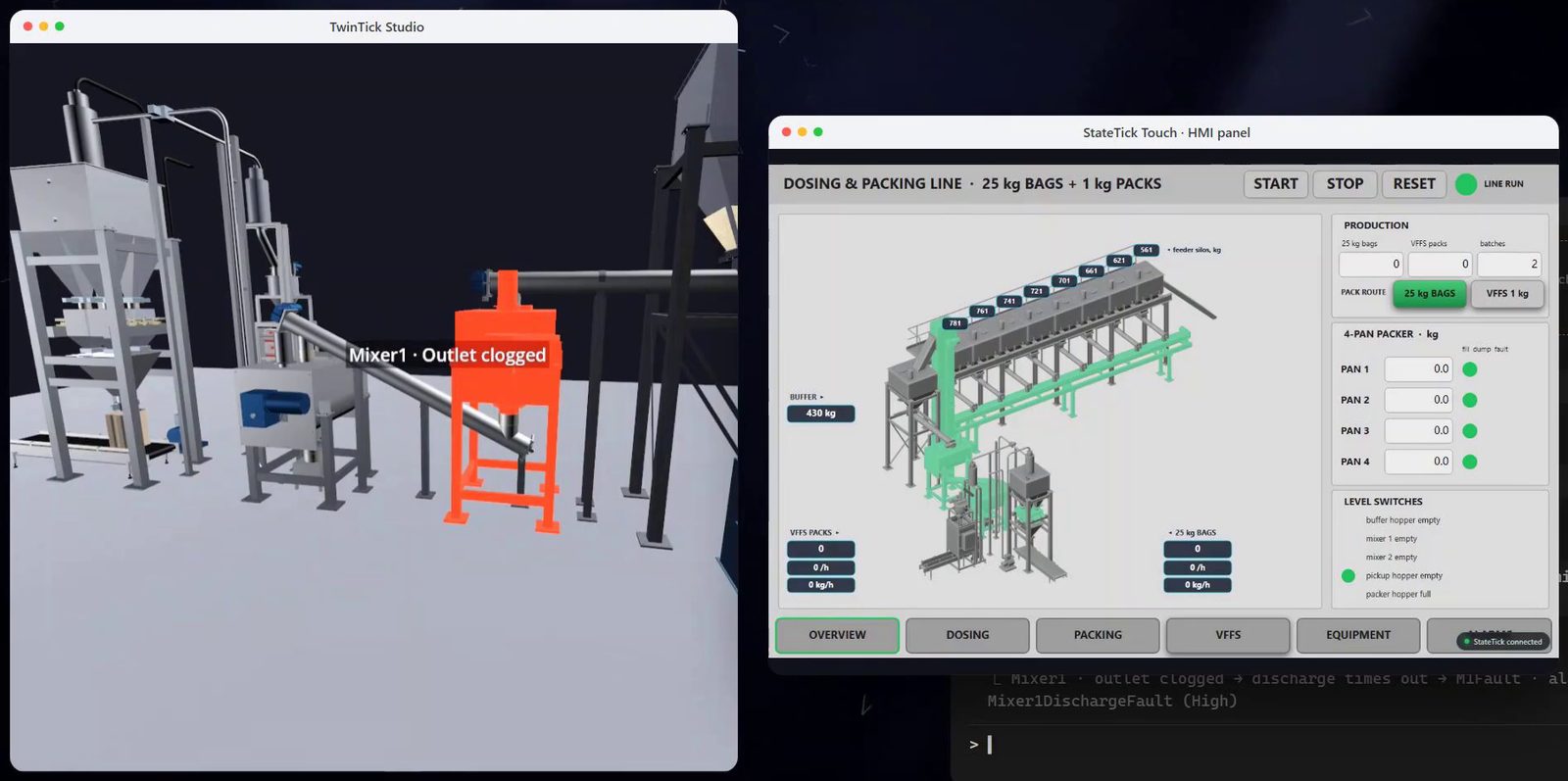Click RESET in the HMI header

[x=1414, y=184]
